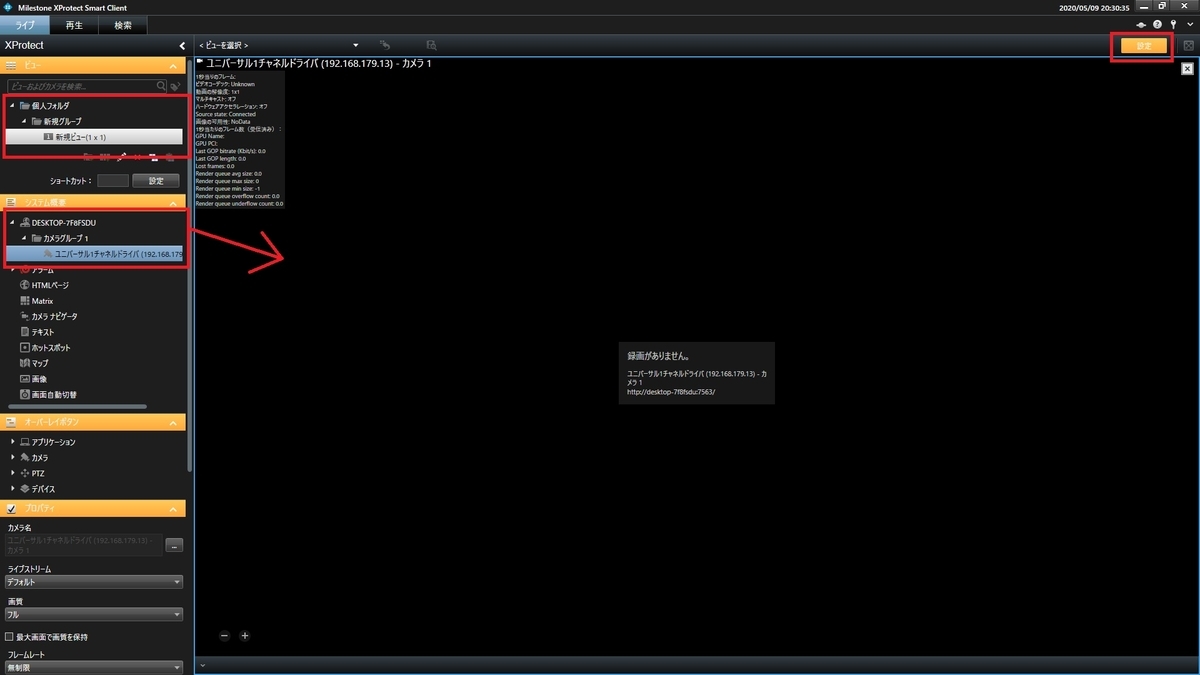Open the 画質 フル dropdown

(94, 614)
